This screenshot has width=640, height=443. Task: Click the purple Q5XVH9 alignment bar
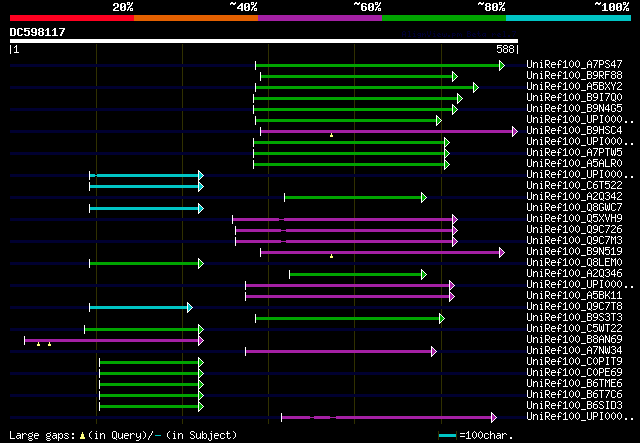pos(343,220)
